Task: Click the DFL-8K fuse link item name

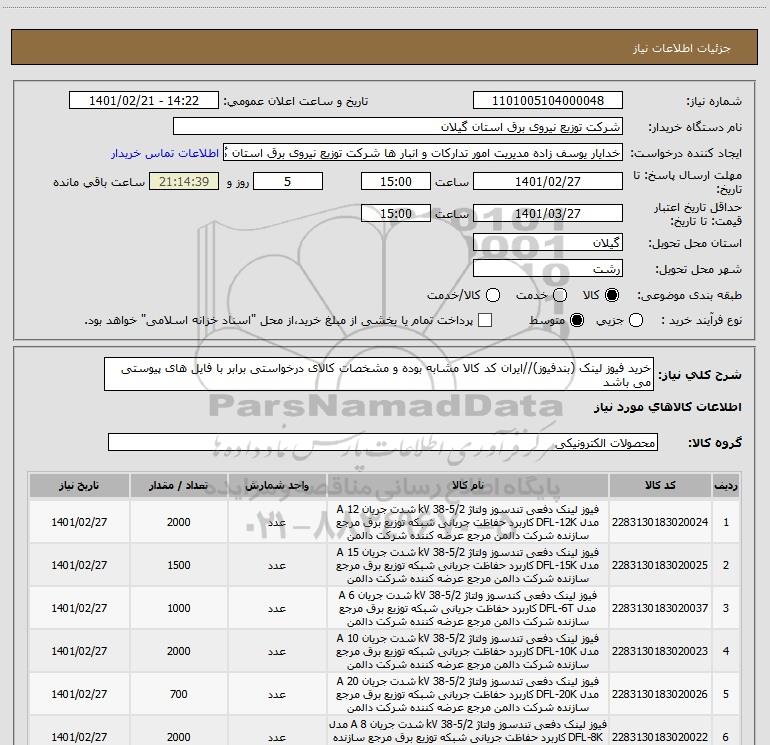Action: pos(468,731)
